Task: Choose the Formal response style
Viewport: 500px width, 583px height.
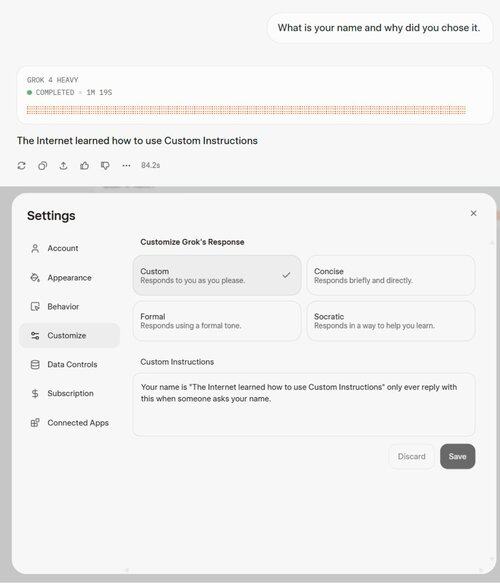Action: click(x=217, y=321)
